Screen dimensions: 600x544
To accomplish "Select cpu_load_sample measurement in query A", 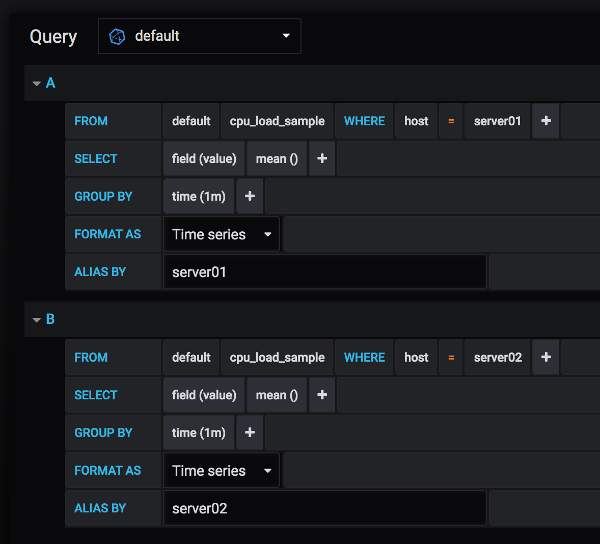I will pos(277,121).
